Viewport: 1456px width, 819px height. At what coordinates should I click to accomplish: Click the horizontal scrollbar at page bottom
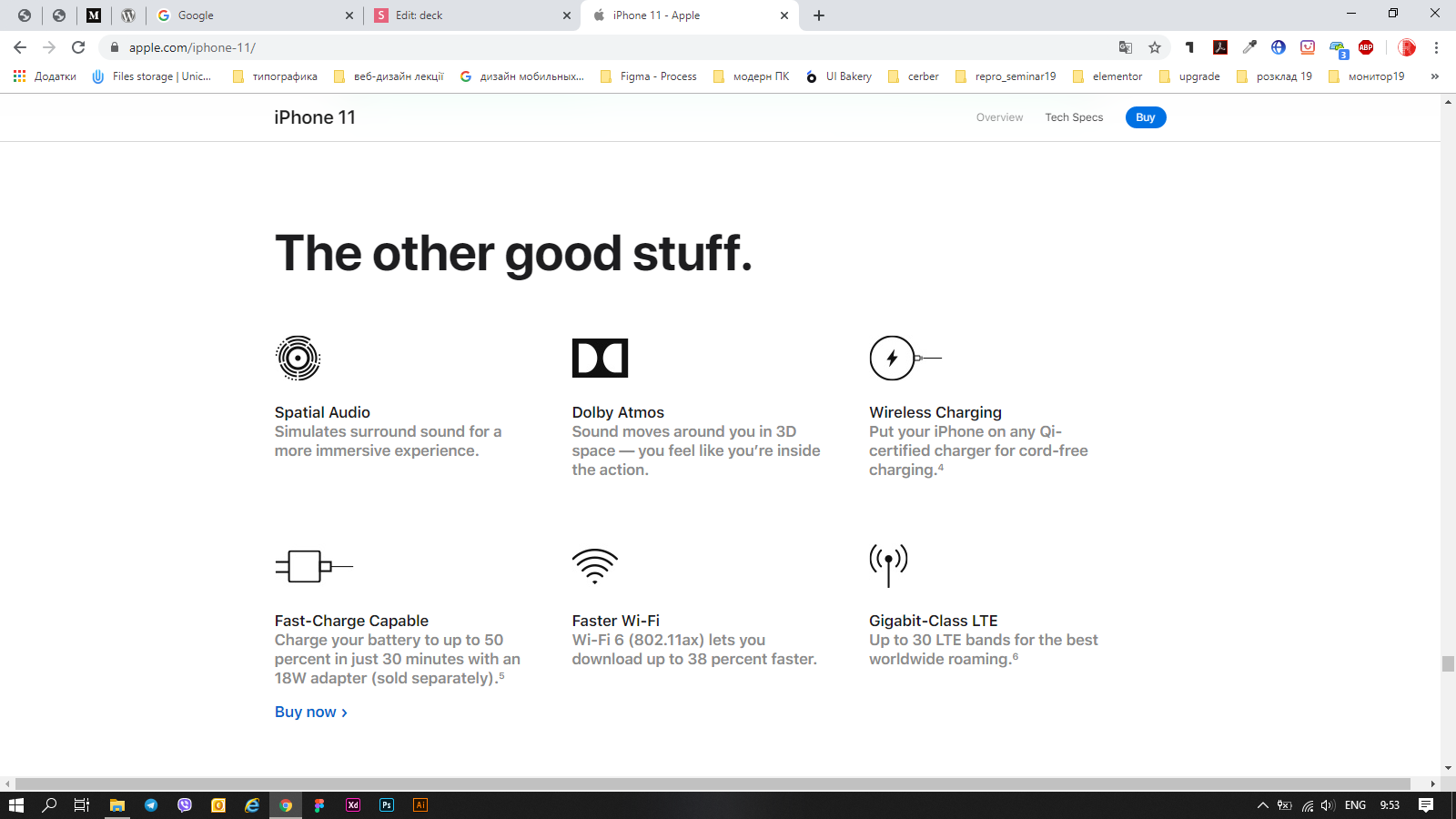click(713, 784)
